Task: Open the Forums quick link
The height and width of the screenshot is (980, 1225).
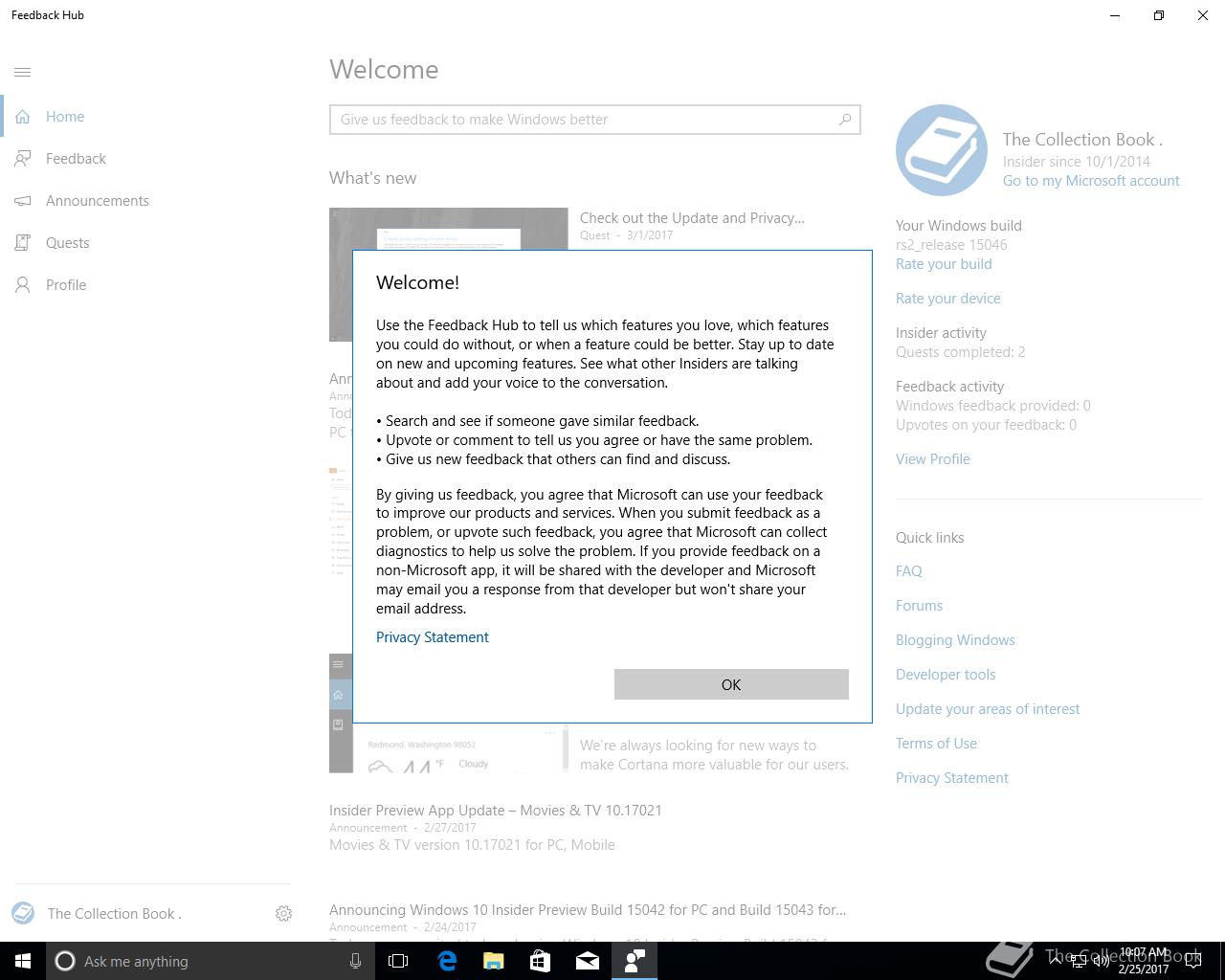Action: tap(919, 606)
